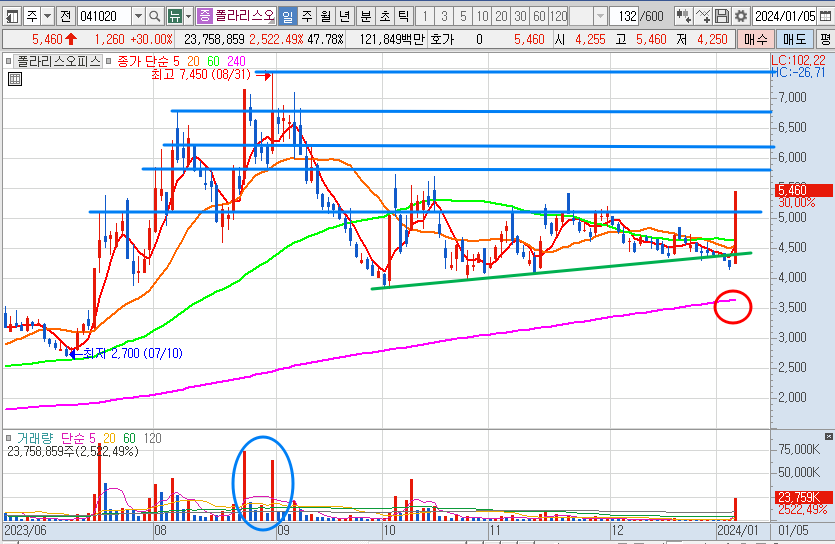
Task: Click the orange 20 moving average legend
Action: (193, 61)
